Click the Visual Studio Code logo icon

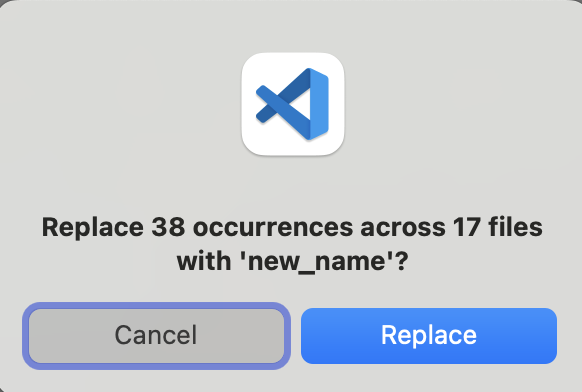pos(293,104)
